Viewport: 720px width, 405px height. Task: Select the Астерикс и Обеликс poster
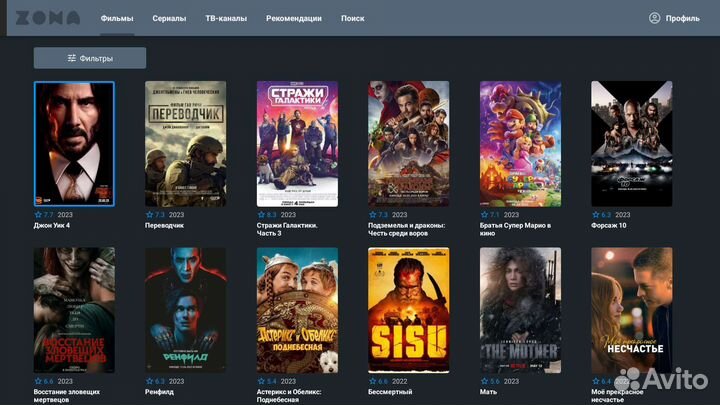297,310
